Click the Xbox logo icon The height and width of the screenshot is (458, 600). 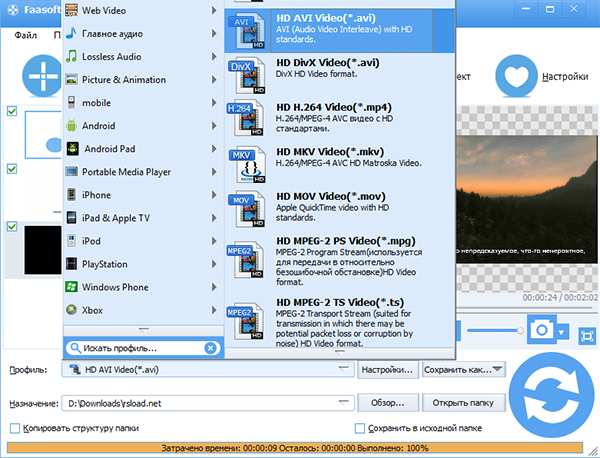[x=72, y=310]
